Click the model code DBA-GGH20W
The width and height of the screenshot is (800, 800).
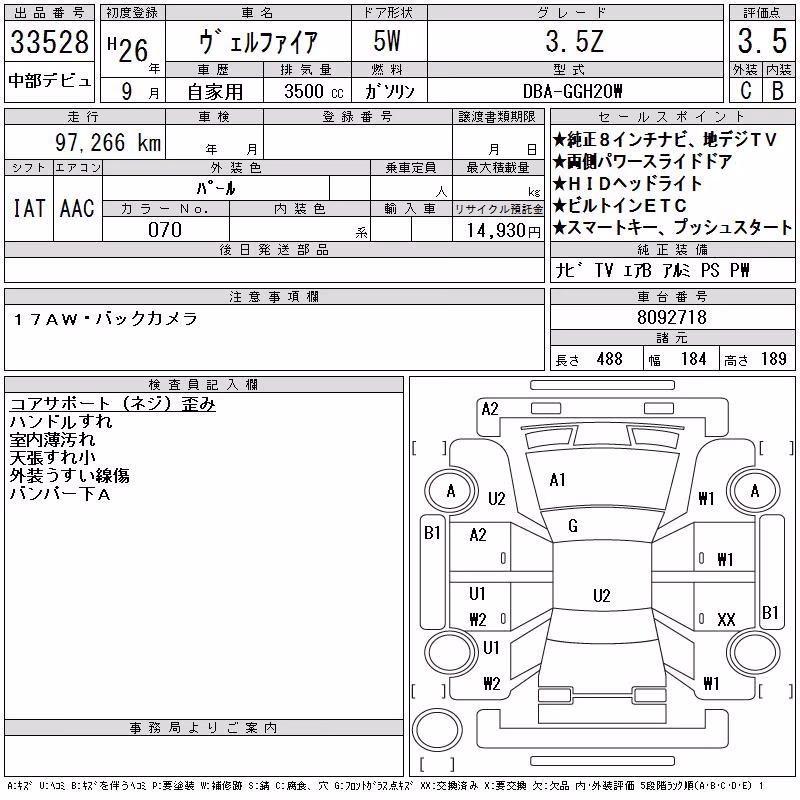point(573,91)
